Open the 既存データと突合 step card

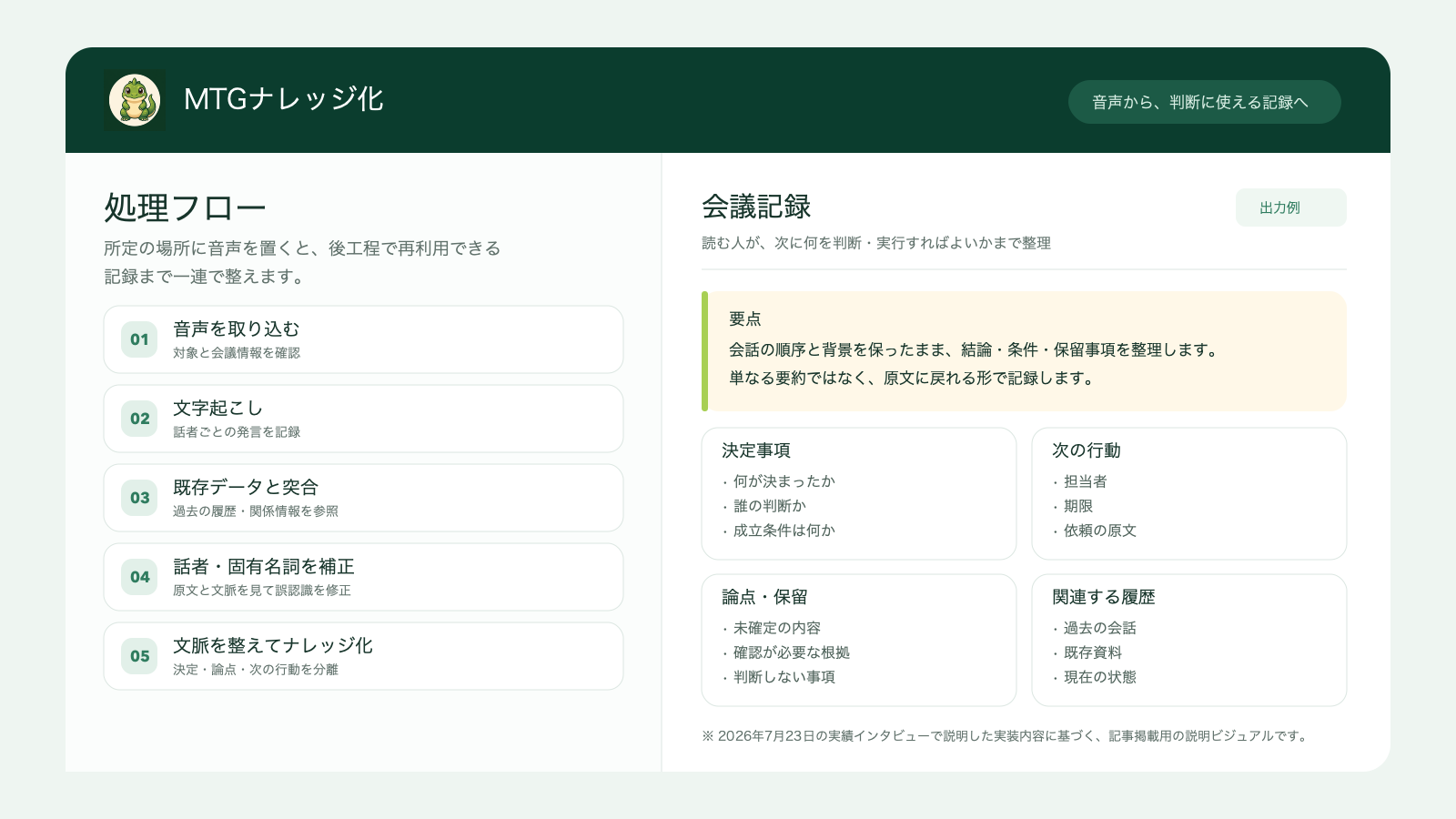(363, 498)
